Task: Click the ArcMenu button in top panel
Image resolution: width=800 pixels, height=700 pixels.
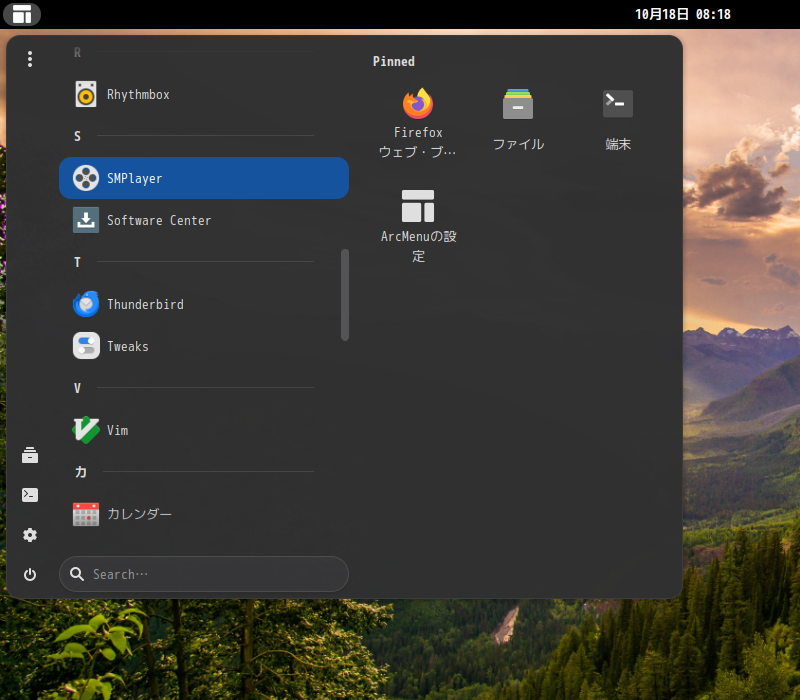Action: [x=22, y=14]
